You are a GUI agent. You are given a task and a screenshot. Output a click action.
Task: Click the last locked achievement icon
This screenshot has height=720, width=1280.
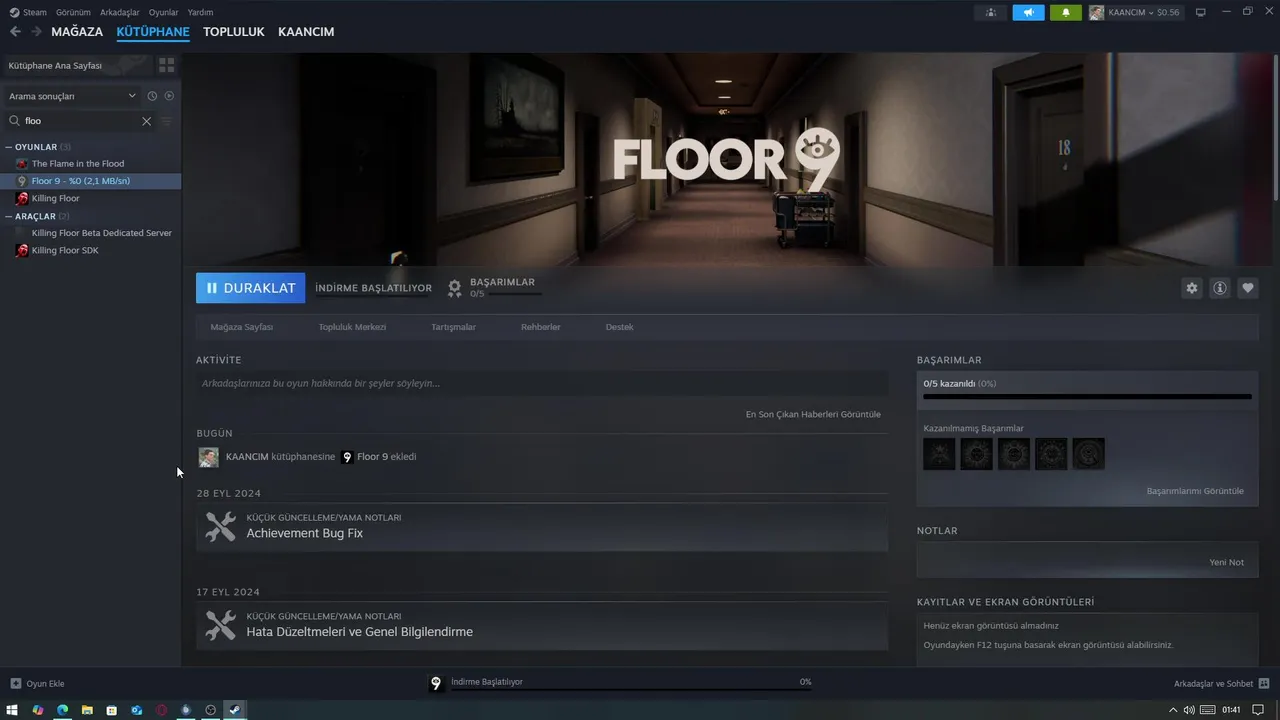point(1089,454)
